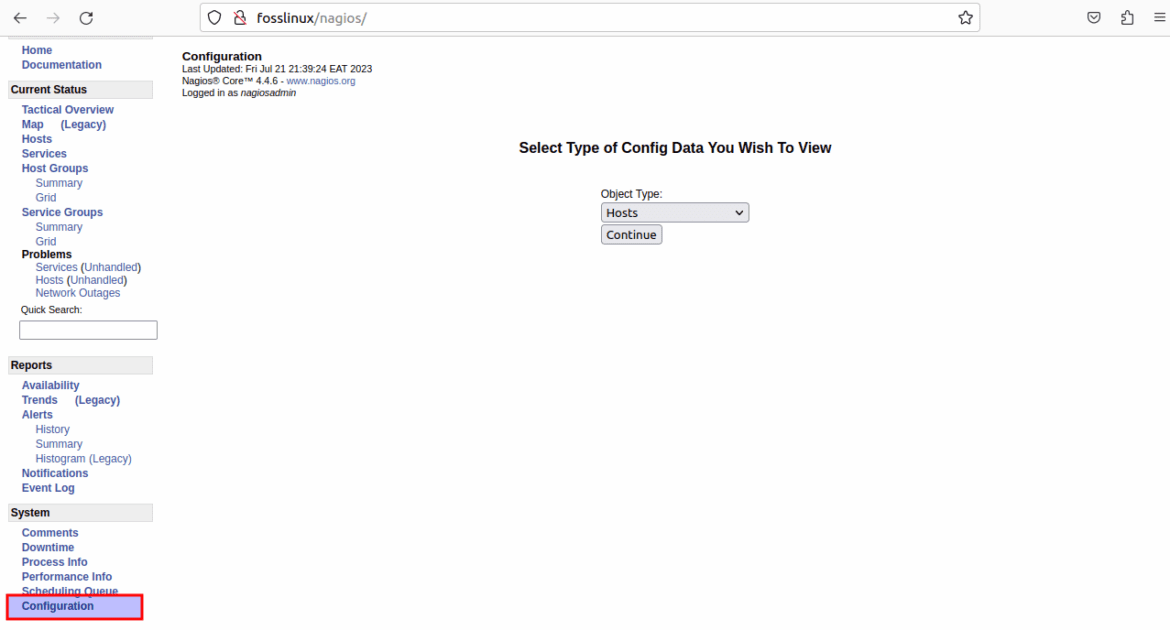Viewport: 1170px width, 630px height.
Task: Show unhandled service problems
Action: (111, 267)
